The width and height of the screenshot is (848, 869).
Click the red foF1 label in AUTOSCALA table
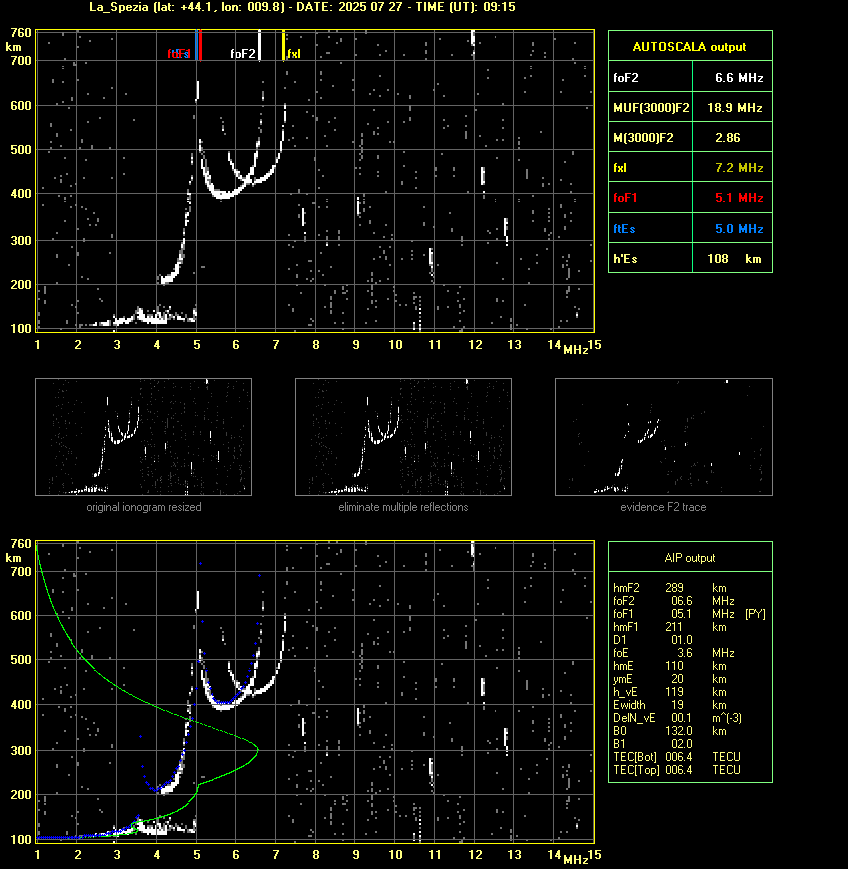(625, 198)
